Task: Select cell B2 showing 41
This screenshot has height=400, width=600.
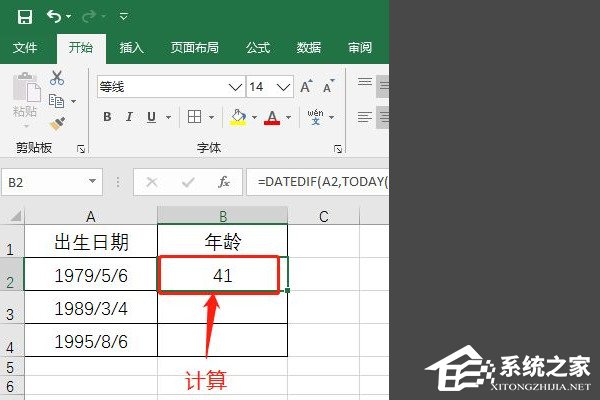Action: (x=222, y=274)
